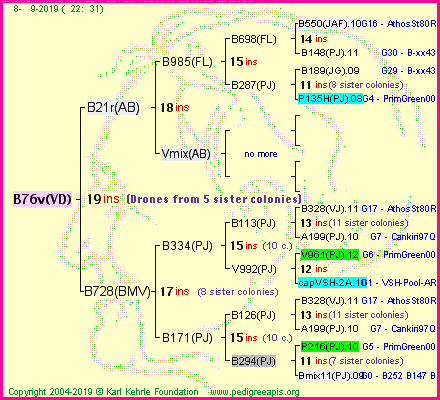The width and height of the screenshot is (440, 400).
Task: Click the 'G5 - PrimGreen00' lineage label
Action: click(x=399, y=347)
